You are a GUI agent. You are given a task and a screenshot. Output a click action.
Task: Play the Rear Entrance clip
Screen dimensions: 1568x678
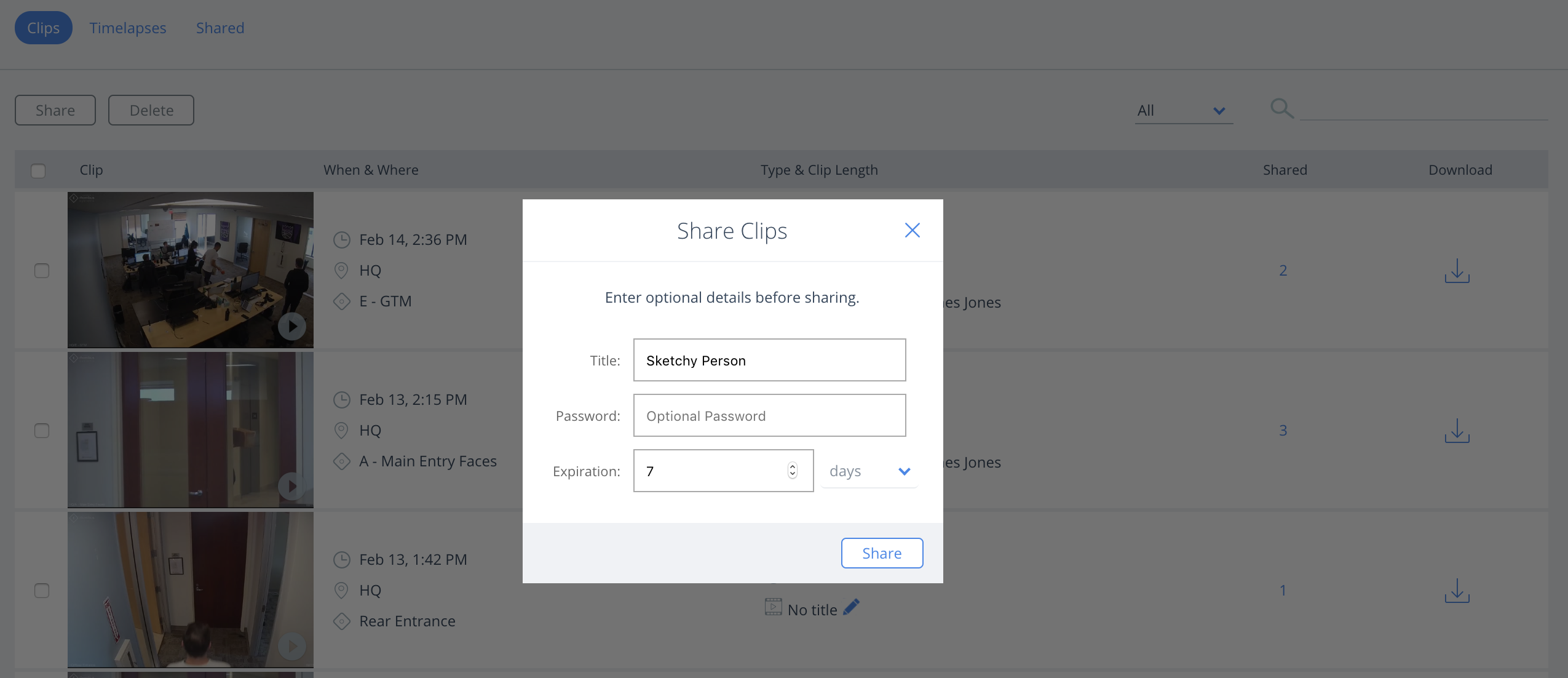click(292, 646)
